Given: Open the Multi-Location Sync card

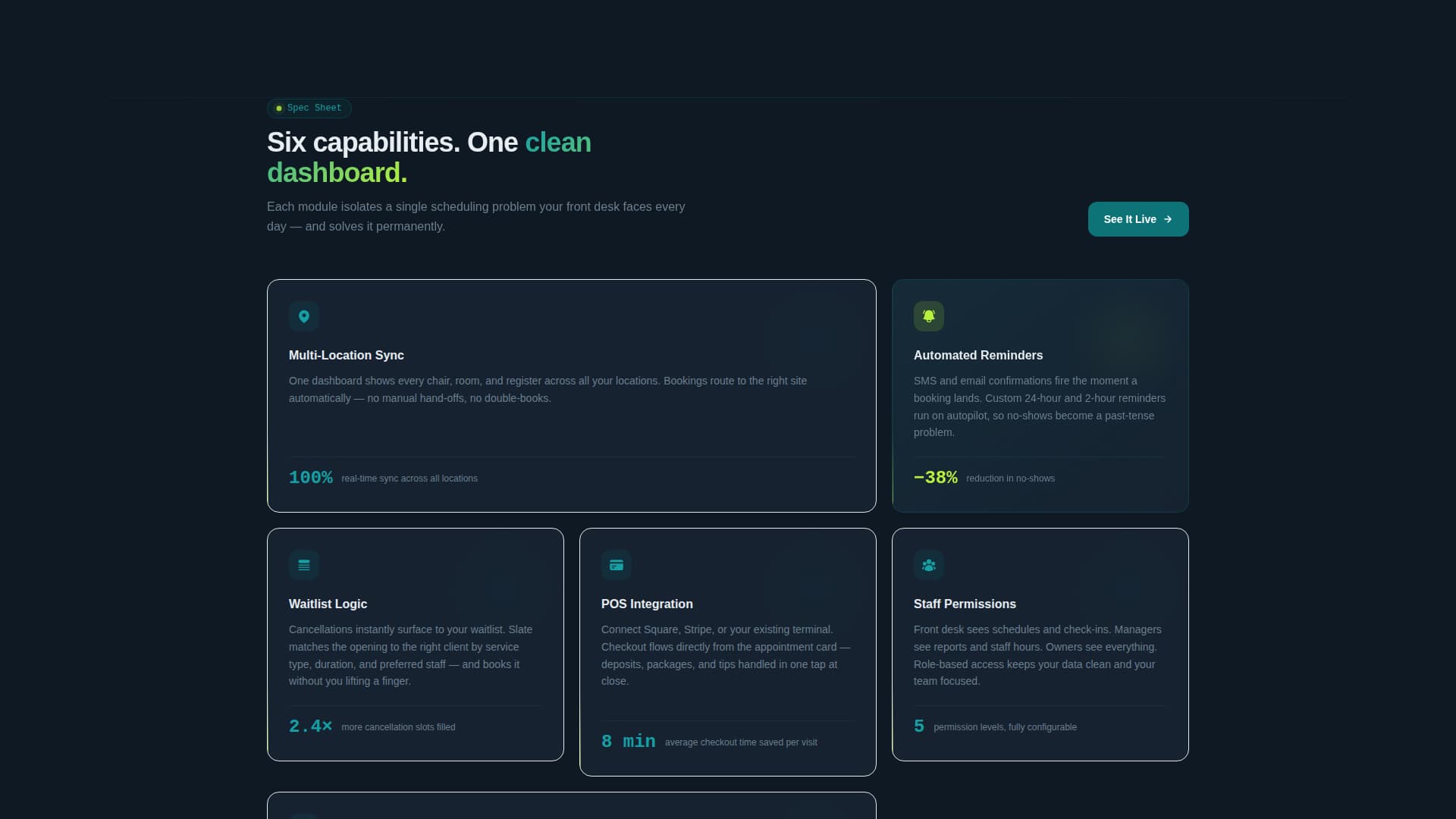Looking at the screenshot, I should click(571, 394).
